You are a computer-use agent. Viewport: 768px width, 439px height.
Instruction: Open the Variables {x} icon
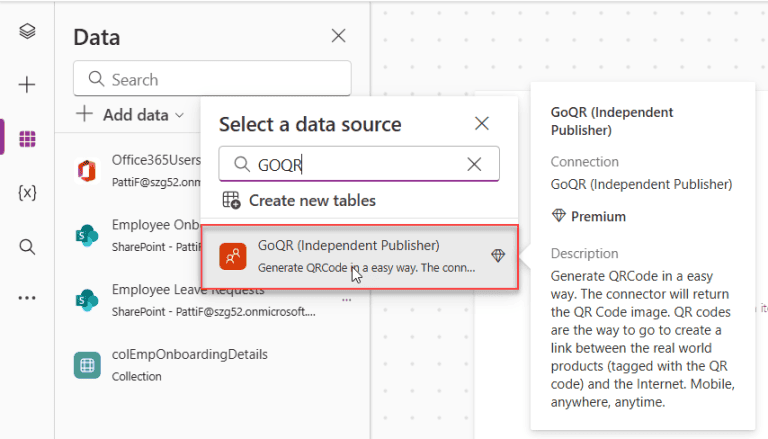pyautogui.click(x=27, y=193)
